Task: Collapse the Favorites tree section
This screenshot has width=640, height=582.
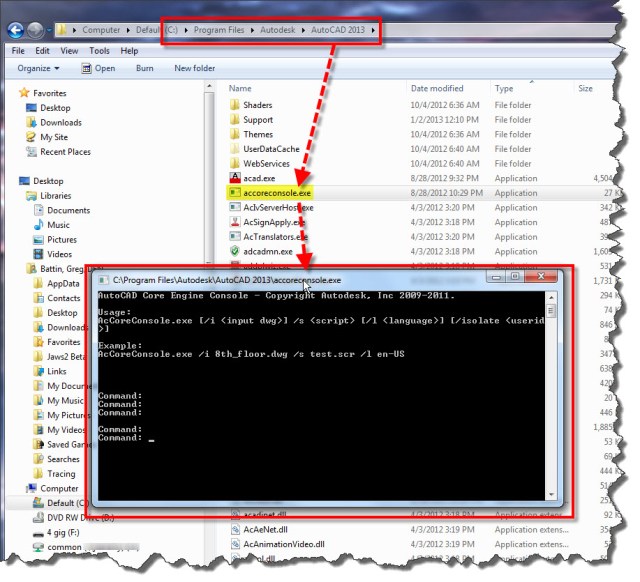Action: tap(11, 93)
